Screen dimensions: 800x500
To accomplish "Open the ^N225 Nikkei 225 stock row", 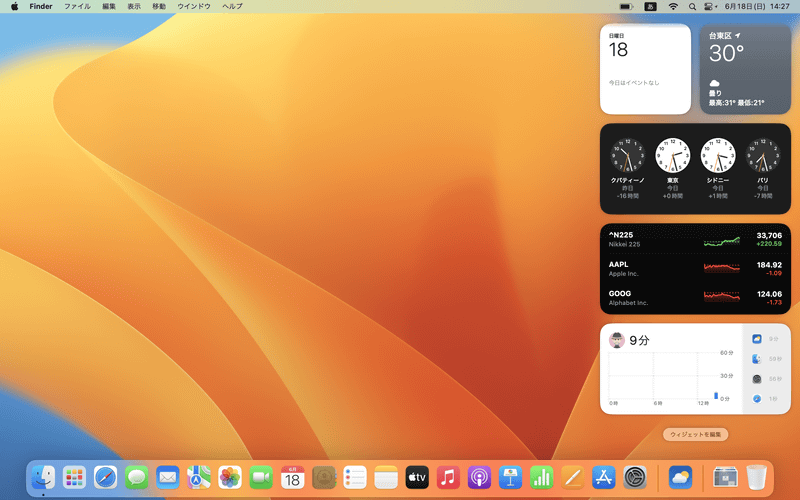I will tap(695, 239).
